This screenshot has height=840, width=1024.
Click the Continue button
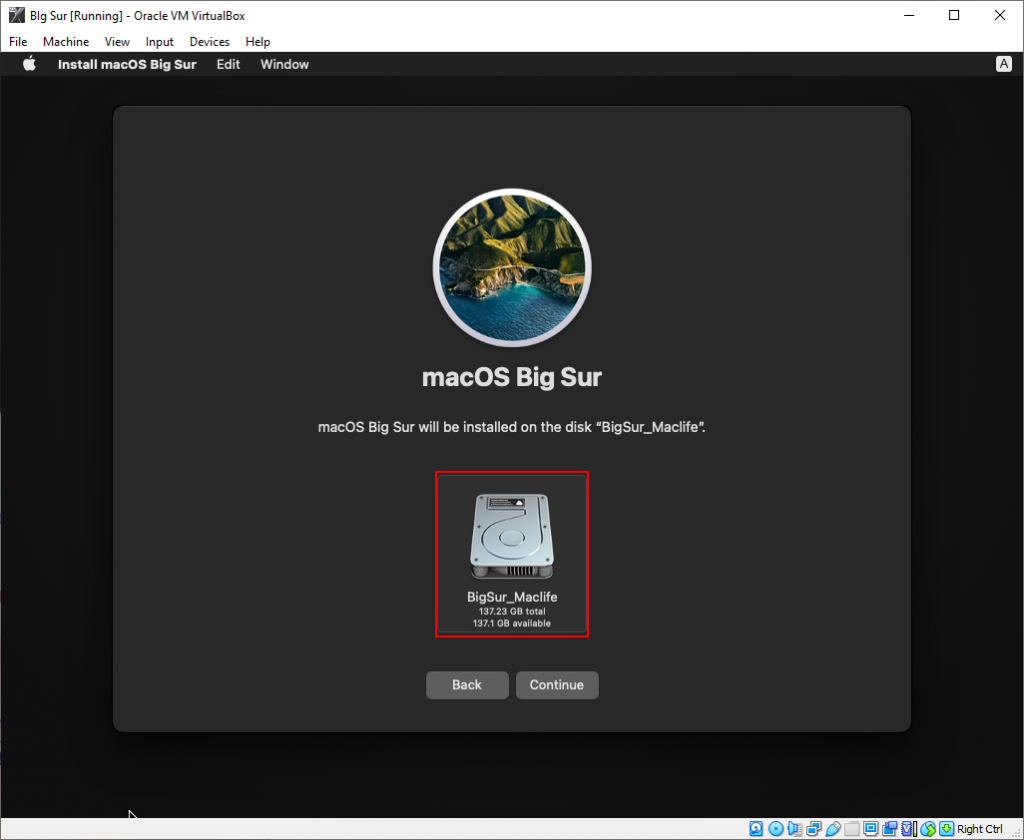coord(557,685)
